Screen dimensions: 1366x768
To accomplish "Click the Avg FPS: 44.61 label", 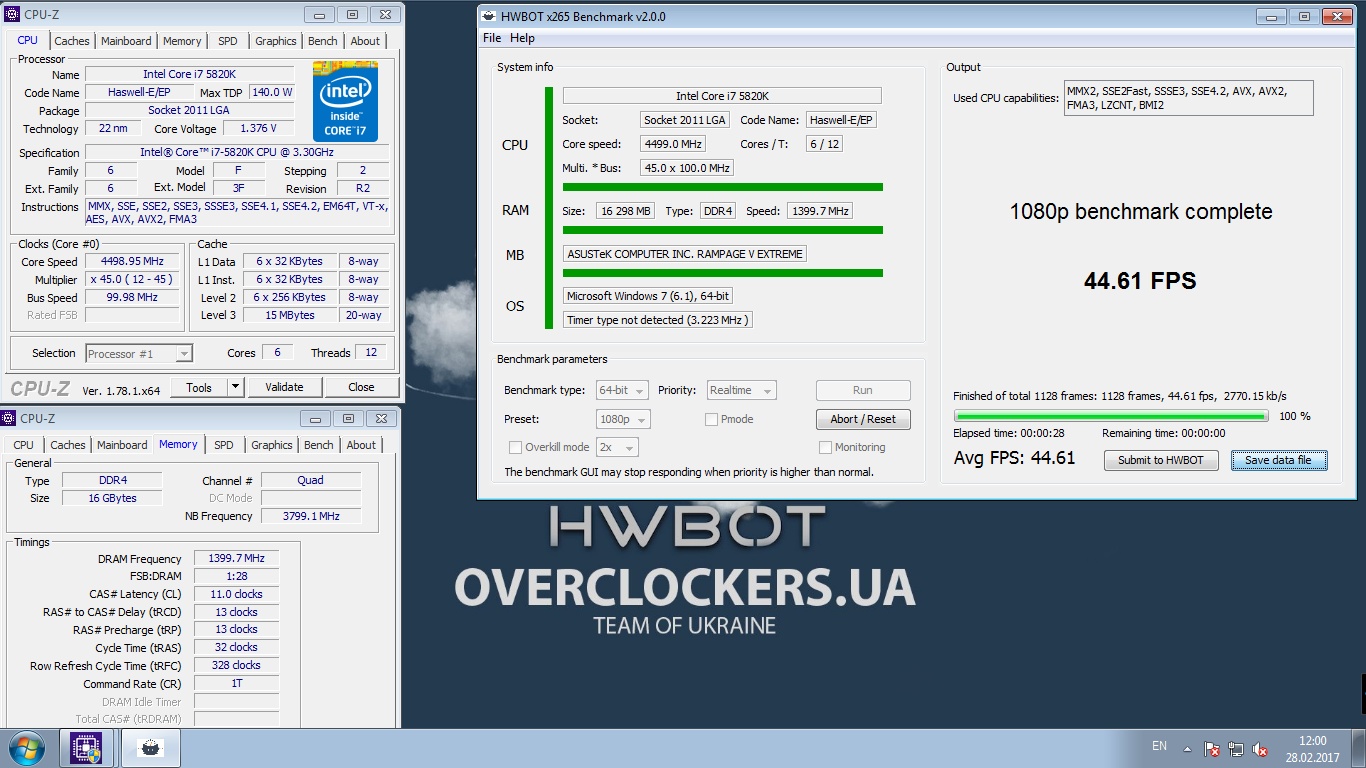I will (1014, 458).
